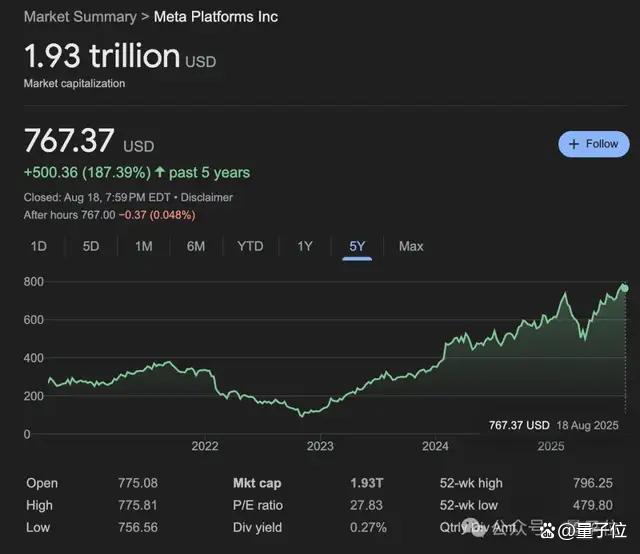This screenshot has height=554, width=640.
Task: Open the Max time range tab
Action: pos(411,246)
